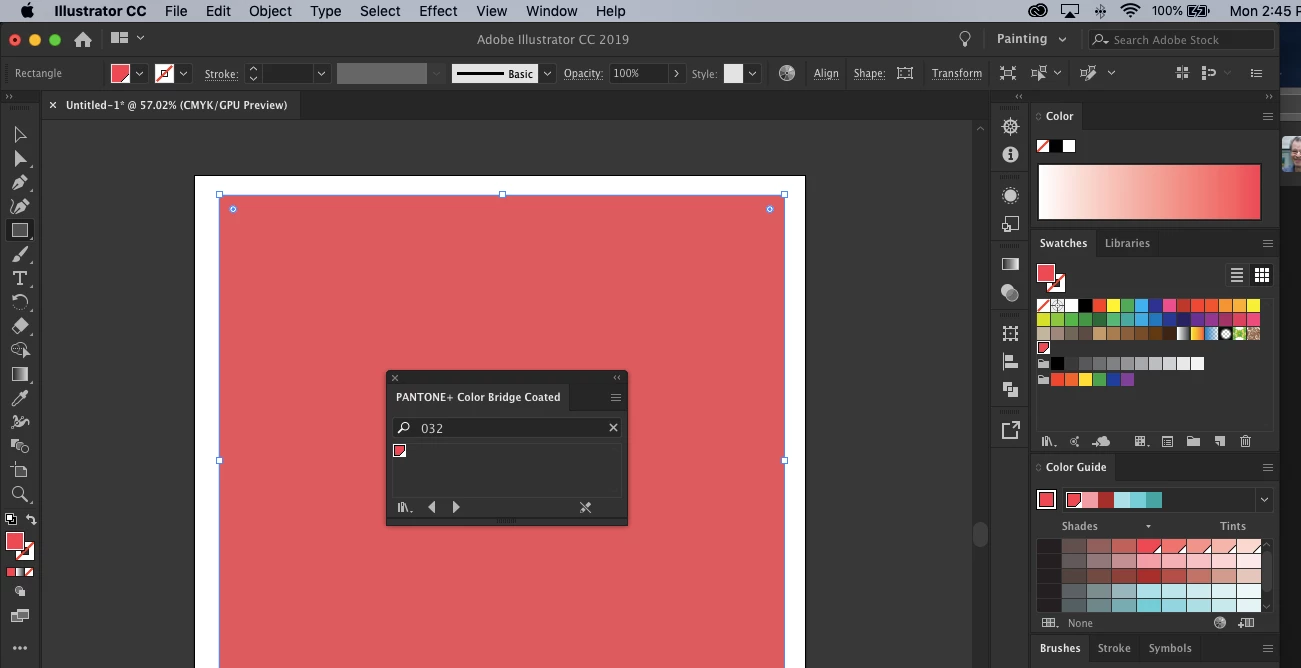Open the Effect menu
Screen dimensions: 1301x668
point(438,11)
